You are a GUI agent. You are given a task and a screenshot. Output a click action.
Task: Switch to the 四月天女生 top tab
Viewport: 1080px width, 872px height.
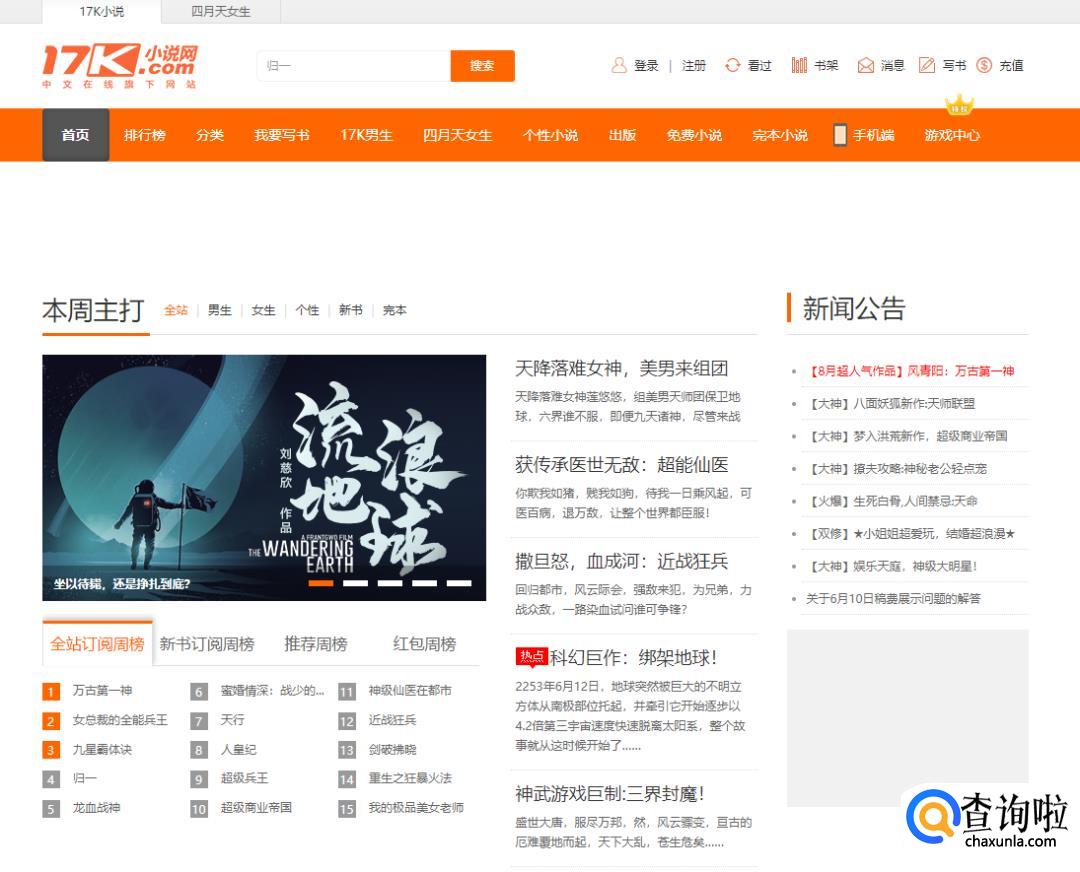coord(220,12)
